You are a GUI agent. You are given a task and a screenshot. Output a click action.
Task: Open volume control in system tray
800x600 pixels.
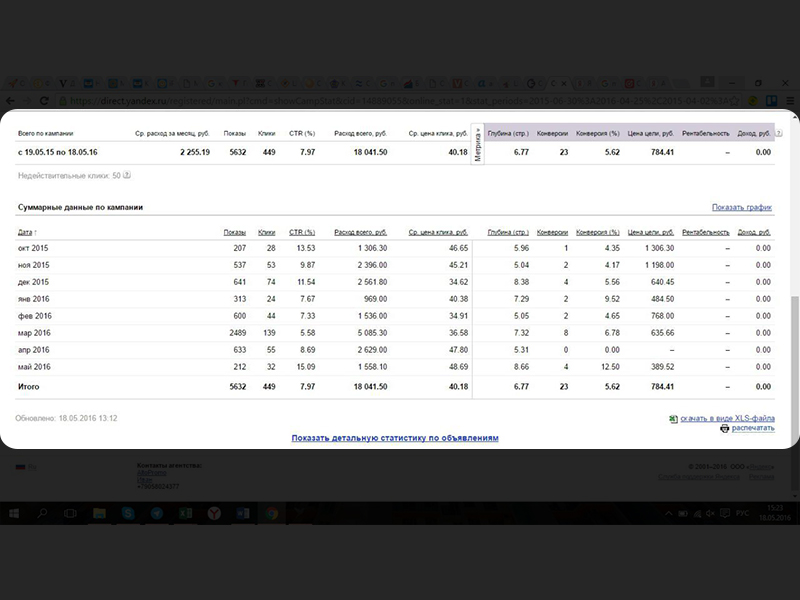click(710, 513)
